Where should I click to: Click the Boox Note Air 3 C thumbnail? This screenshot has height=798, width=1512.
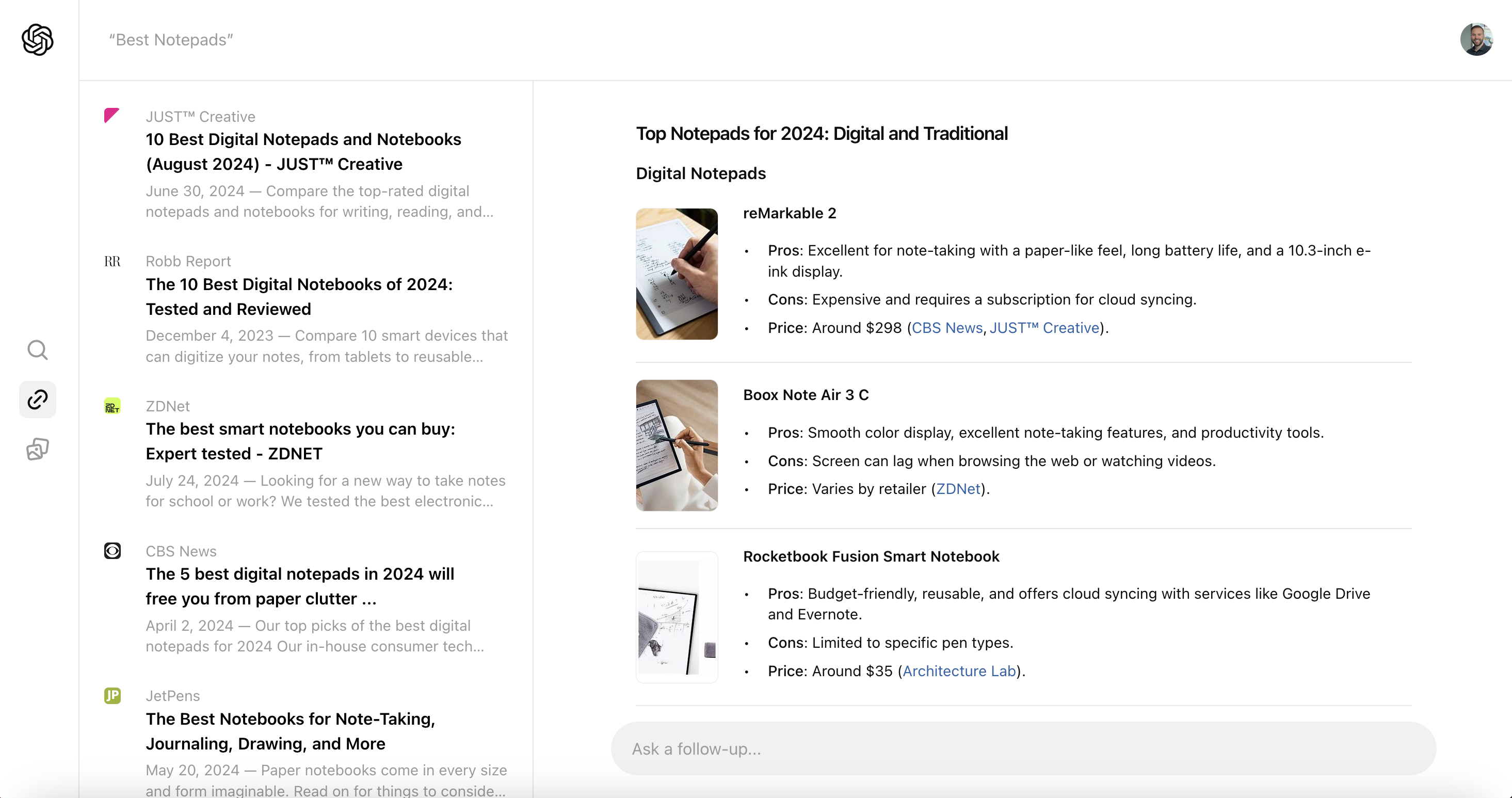(x=677, y=445)
